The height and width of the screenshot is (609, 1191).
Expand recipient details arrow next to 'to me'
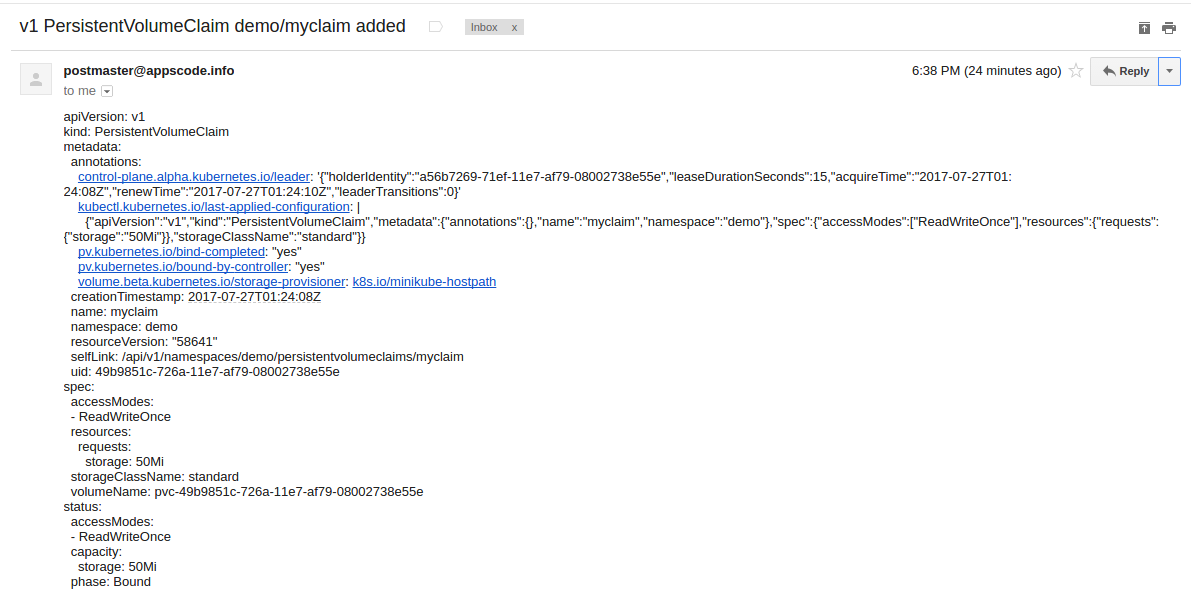coord(107,91)
